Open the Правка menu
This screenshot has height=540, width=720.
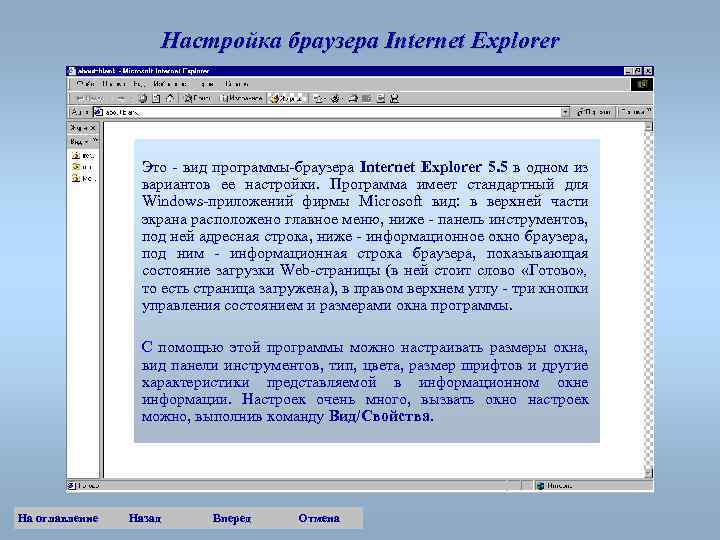(x=112, y=84)
